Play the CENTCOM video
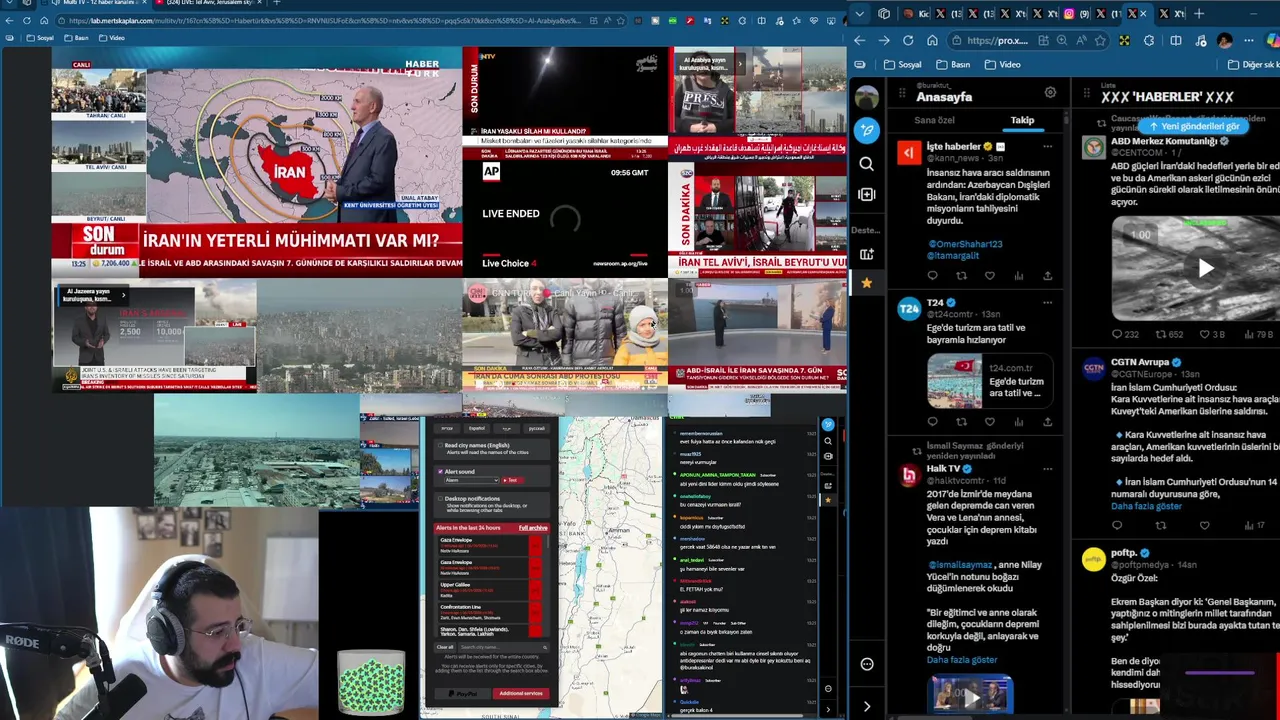Viewport: 1280px width, 720px height. coord(1206,268)
